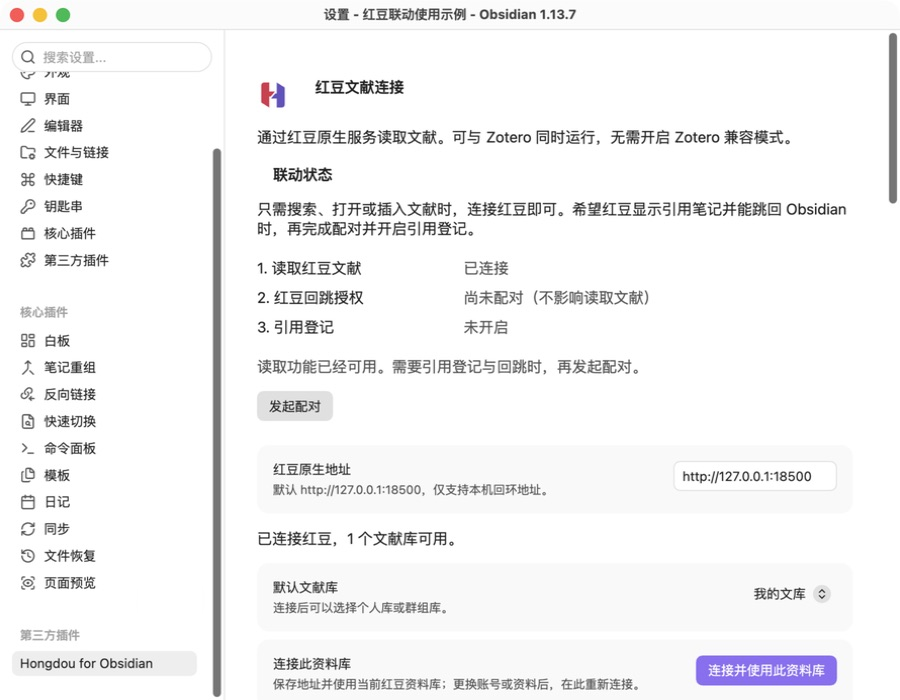This screenshot has width=900, height=700.
Task: Click the 核心插件 box icon
Action: (x=28, y=234)
